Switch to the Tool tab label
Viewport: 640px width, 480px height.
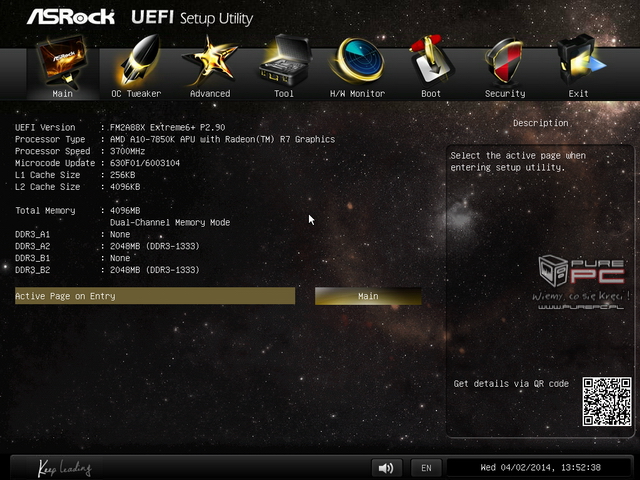pos(284,94)
